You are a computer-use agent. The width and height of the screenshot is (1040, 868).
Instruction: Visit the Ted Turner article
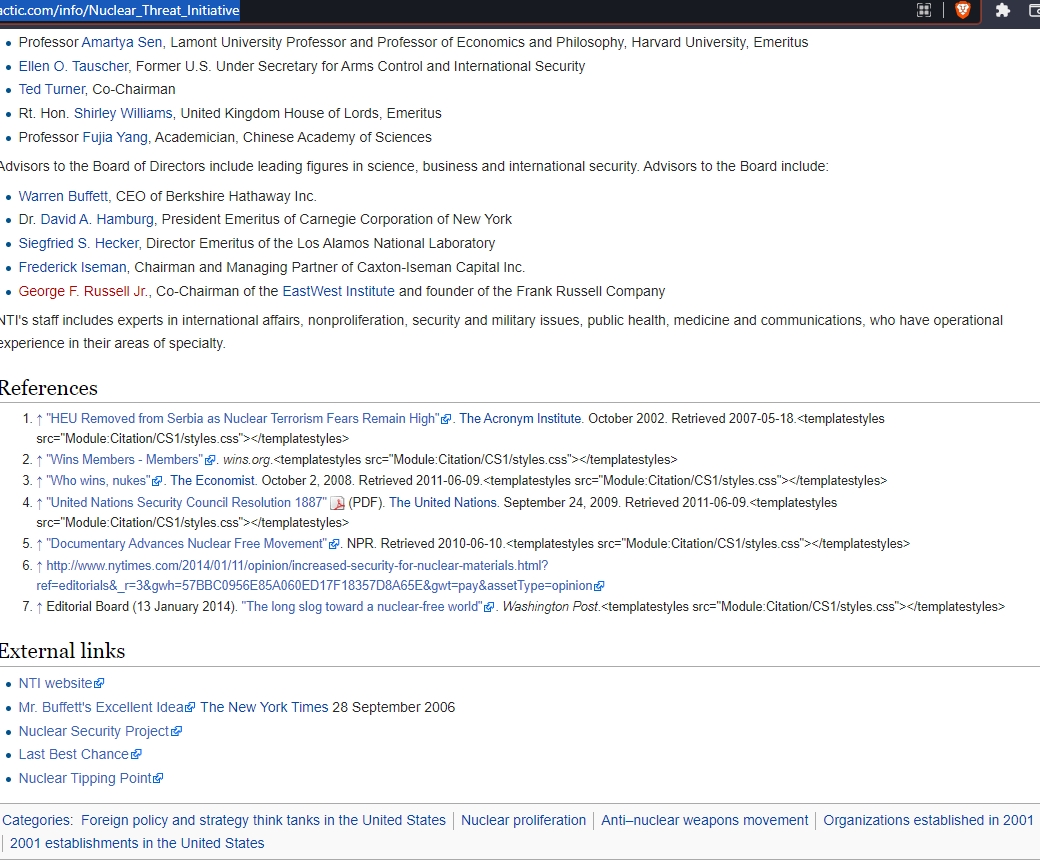pos(52,90)
